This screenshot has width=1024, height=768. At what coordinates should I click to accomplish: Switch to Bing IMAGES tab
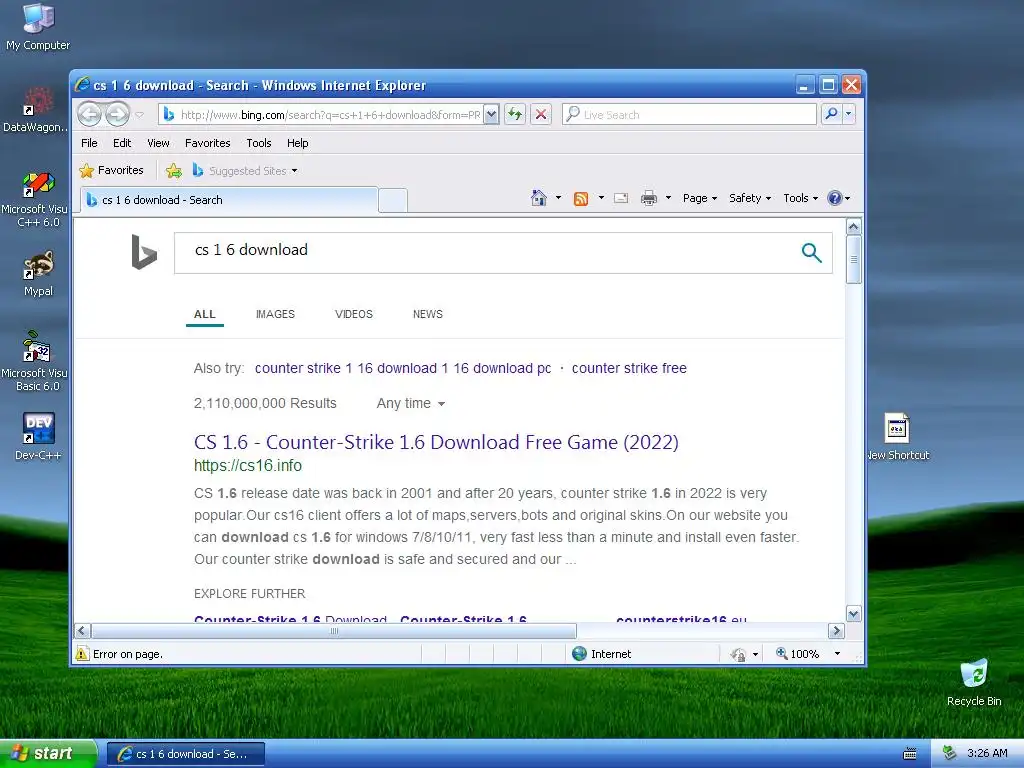pyautogui.click(x=275, y=314)
